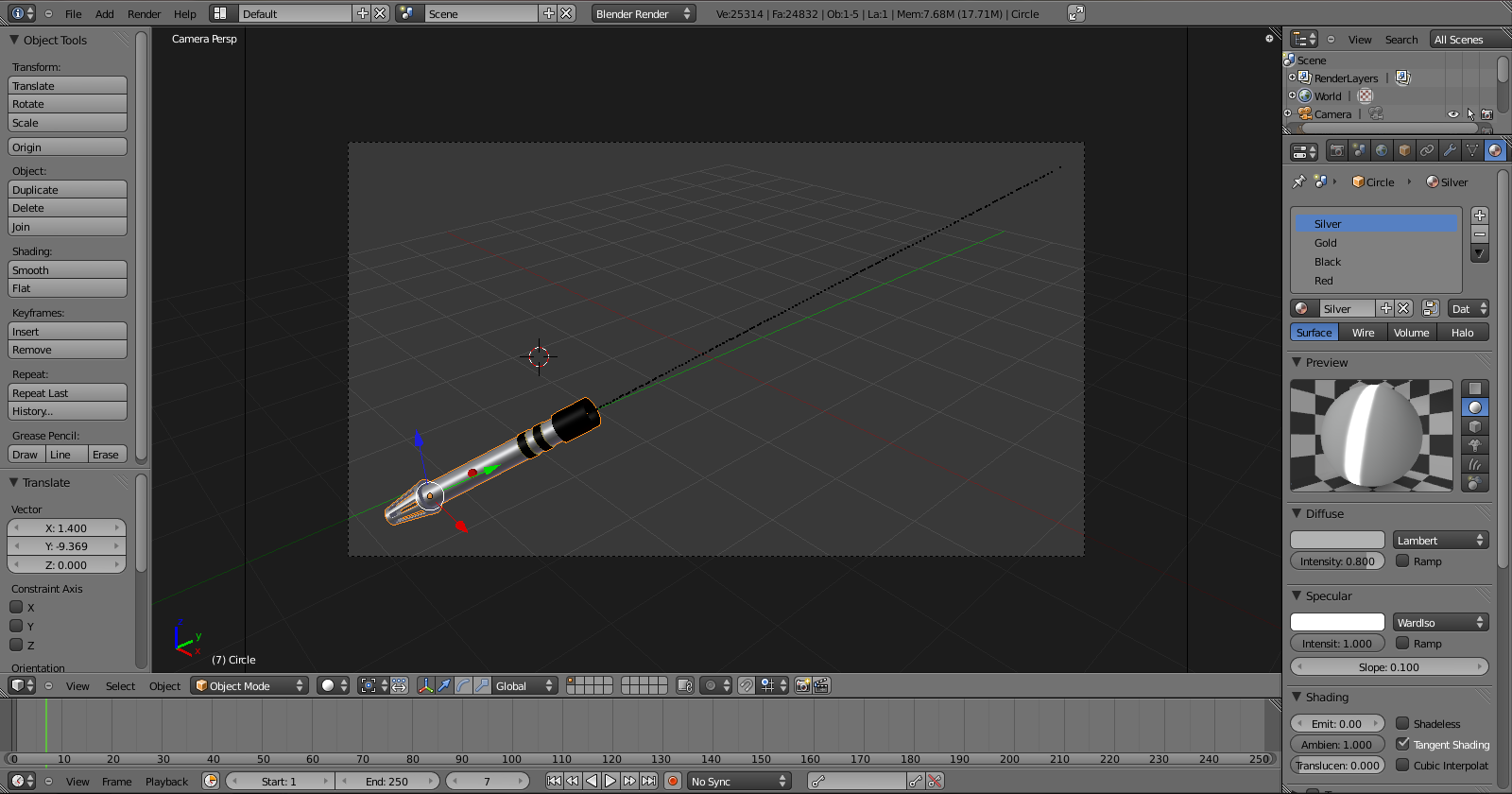This screenshot has width=1512, height=794.
Task: Click the OpenGL render animation clapper icon
Action: tap(821, 685)
